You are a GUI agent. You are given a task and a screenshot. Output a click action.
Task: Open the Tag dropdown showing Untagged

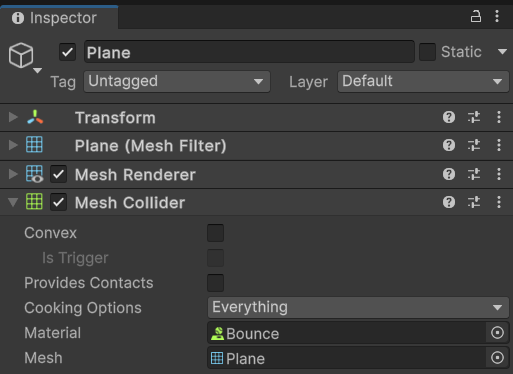(x=177, y=81)
